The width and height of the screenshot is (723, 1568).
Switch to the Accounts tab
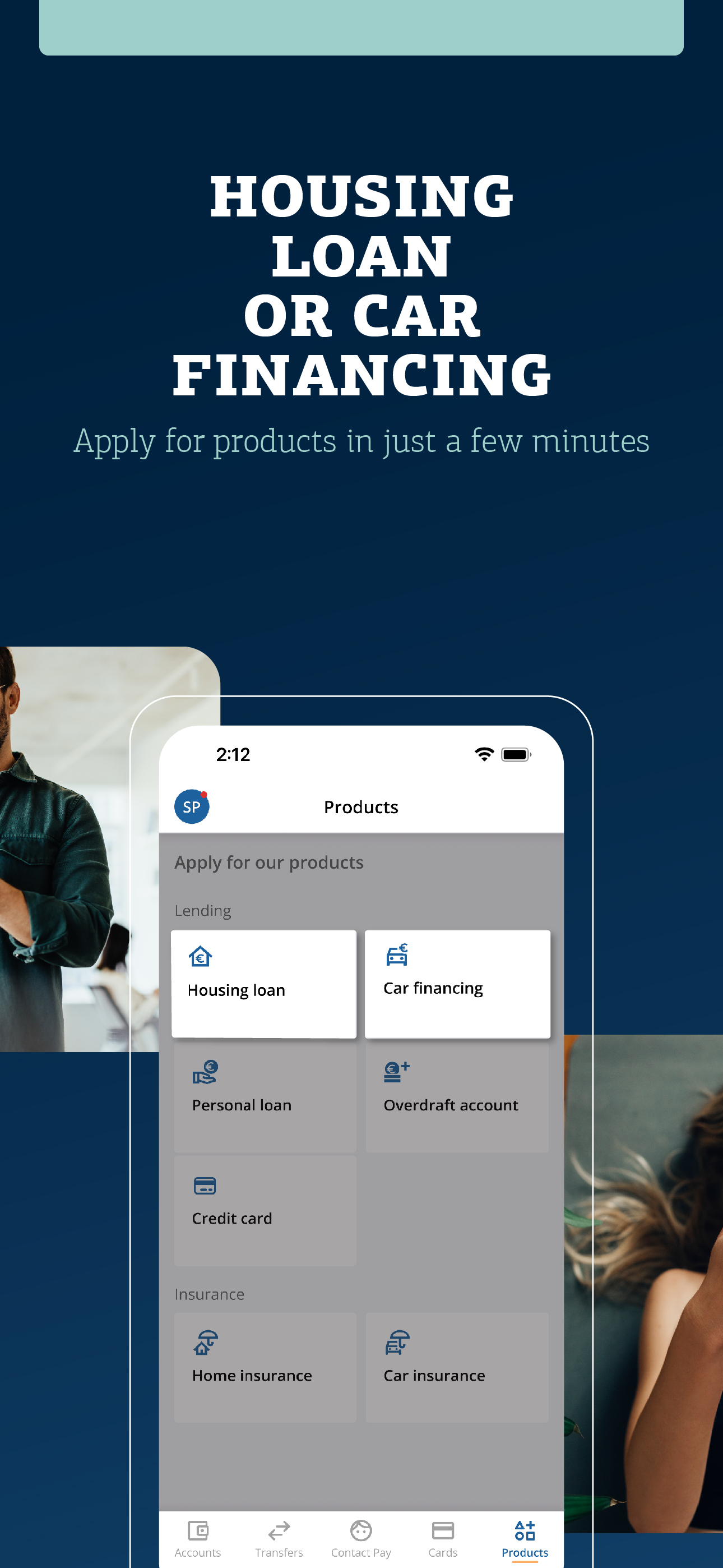[x=198, y=1538]
